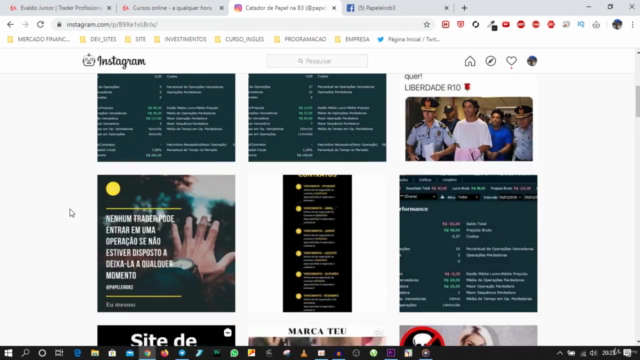The image size is (640, 360).
Task: Open SITE bookmark folder
Action: 135,40
